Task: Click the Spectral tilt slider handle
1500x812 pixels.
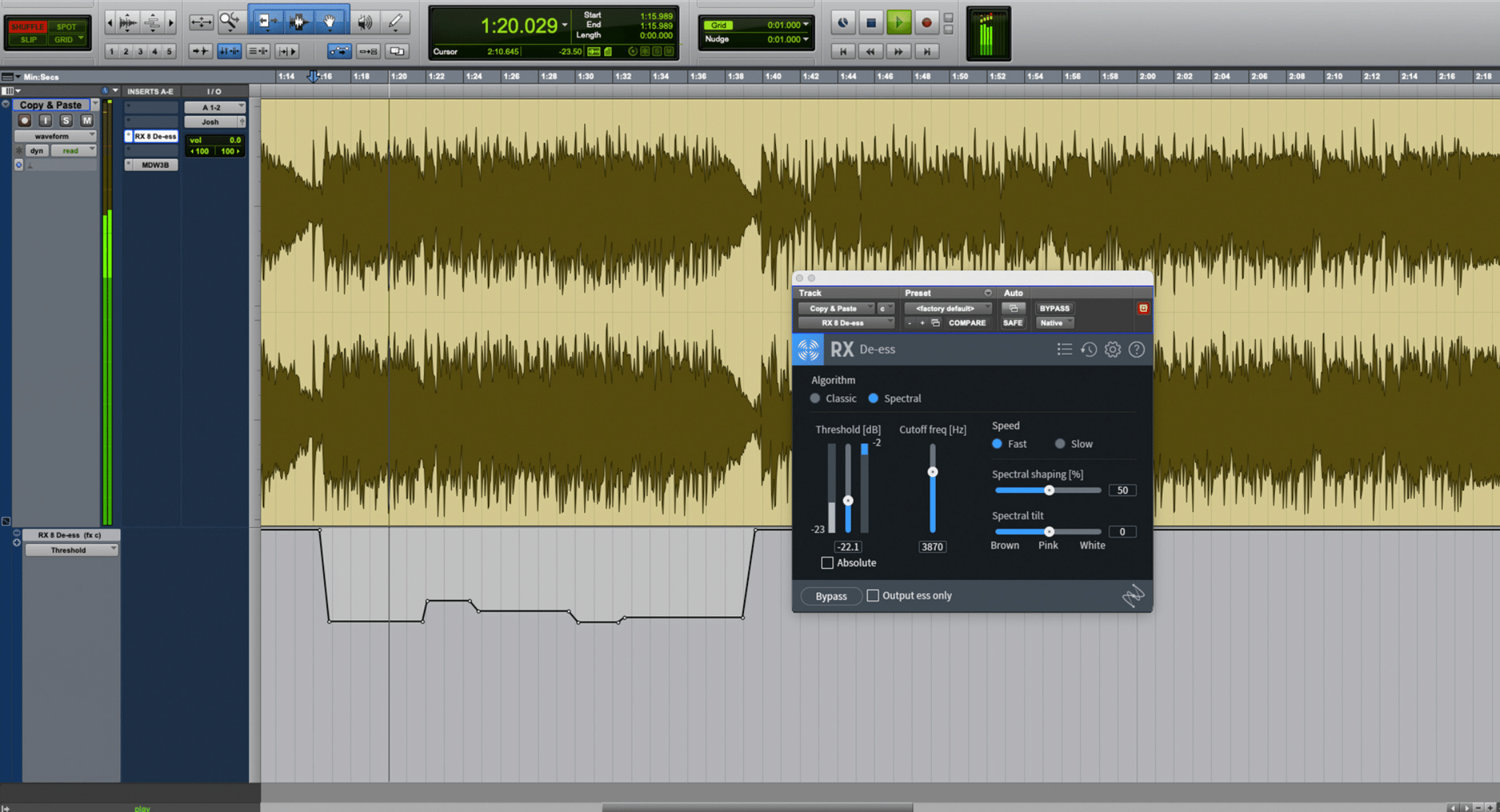Action: 1049,531
